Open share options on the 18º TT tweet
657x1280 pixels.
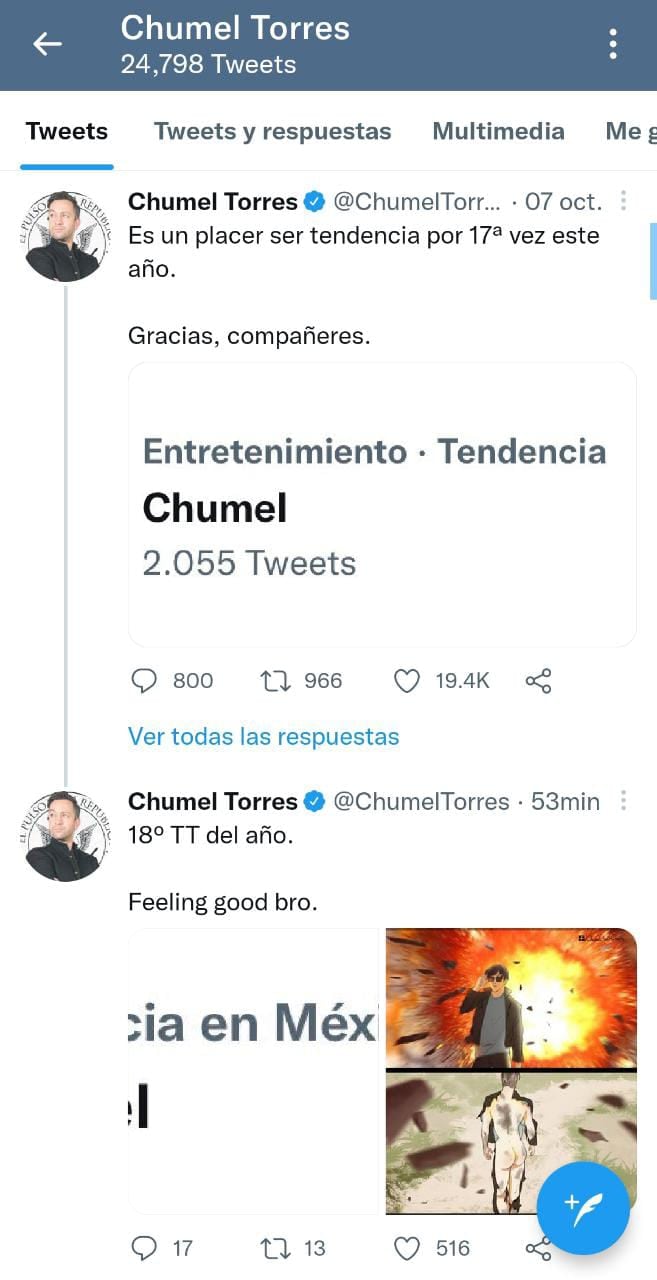[538, 1248]
